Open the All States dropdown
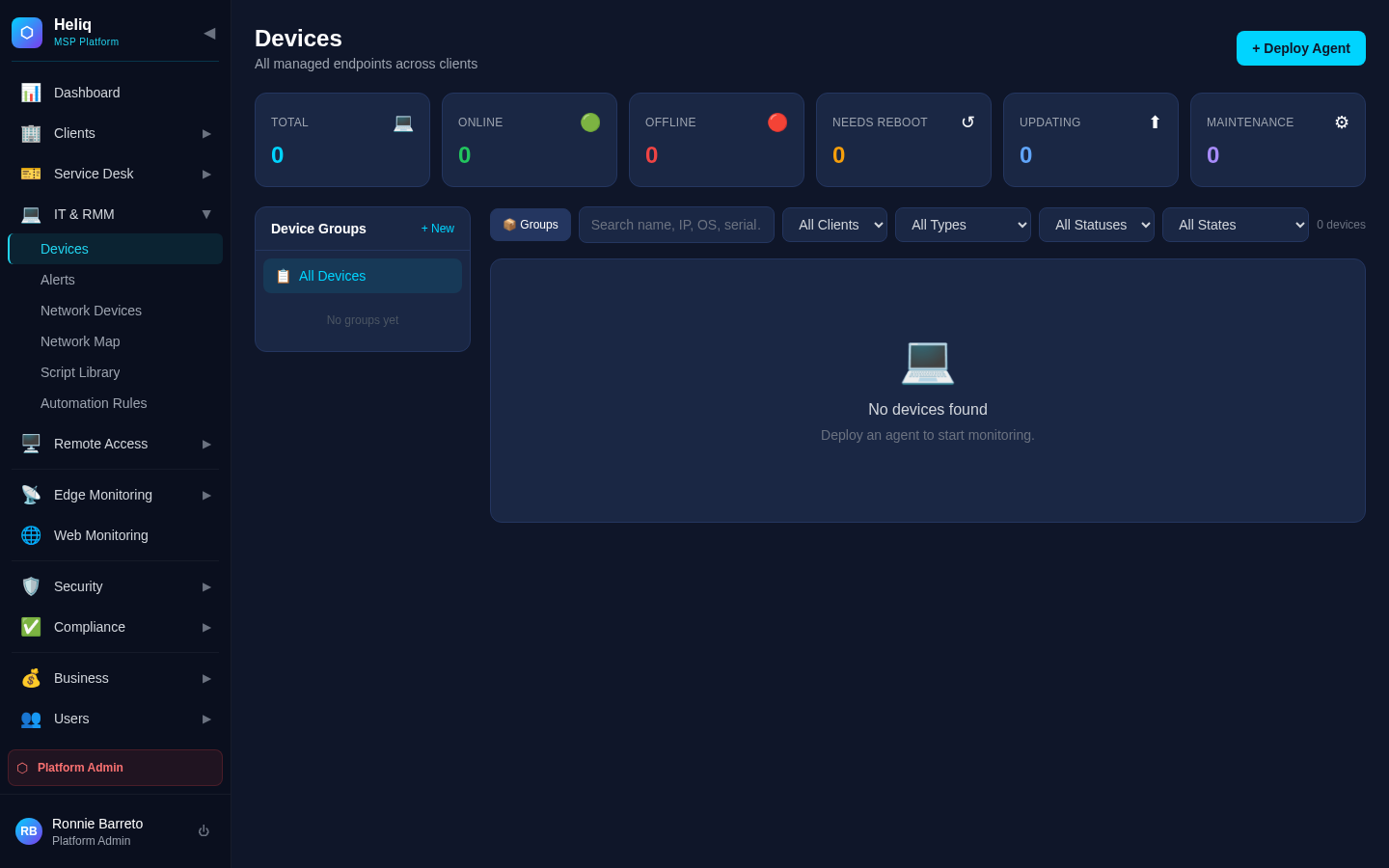1389x868 pixels. 1235,225
